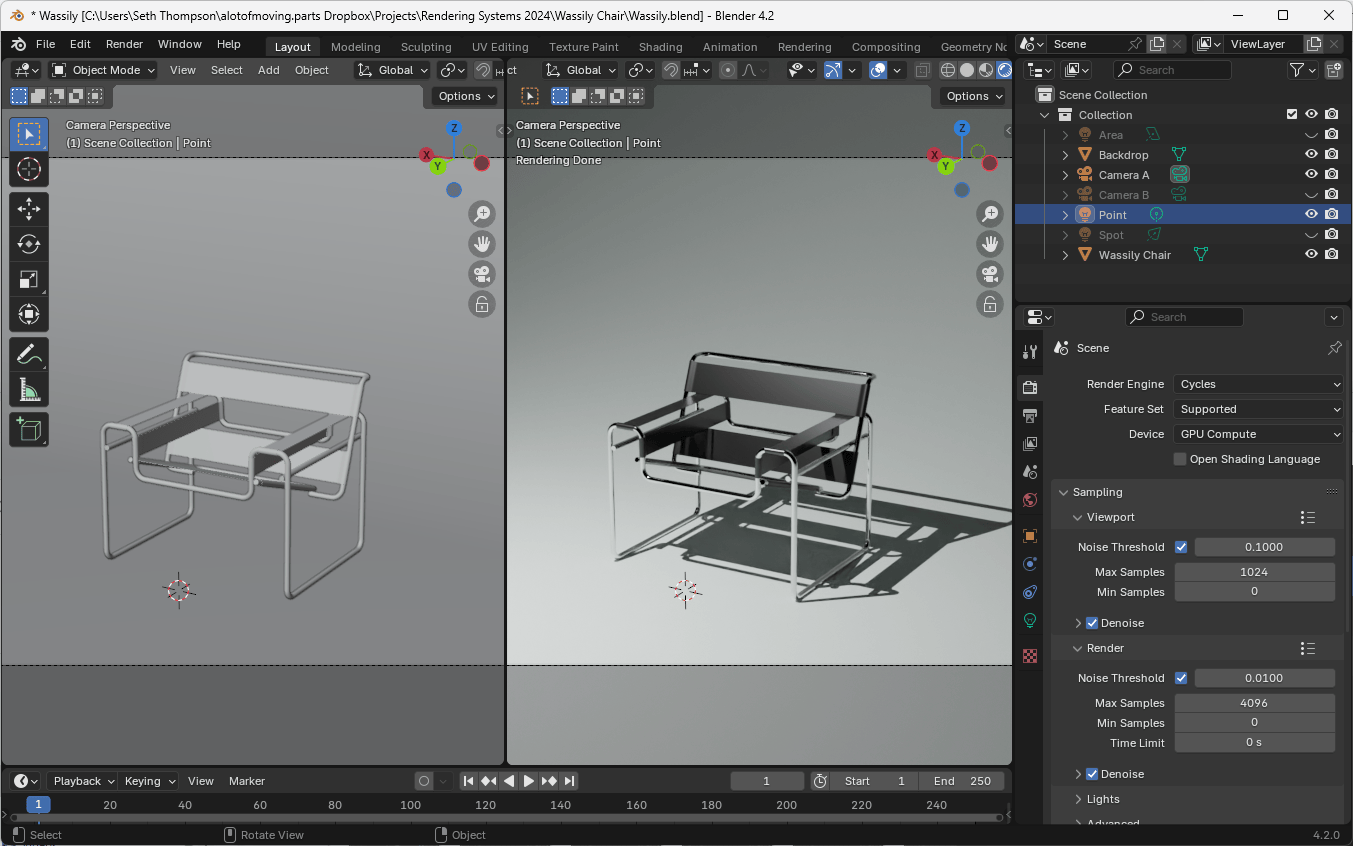Open Viewport sampling presets list icon
The height and width of the screenshot is (846, 1353).
1307,517
